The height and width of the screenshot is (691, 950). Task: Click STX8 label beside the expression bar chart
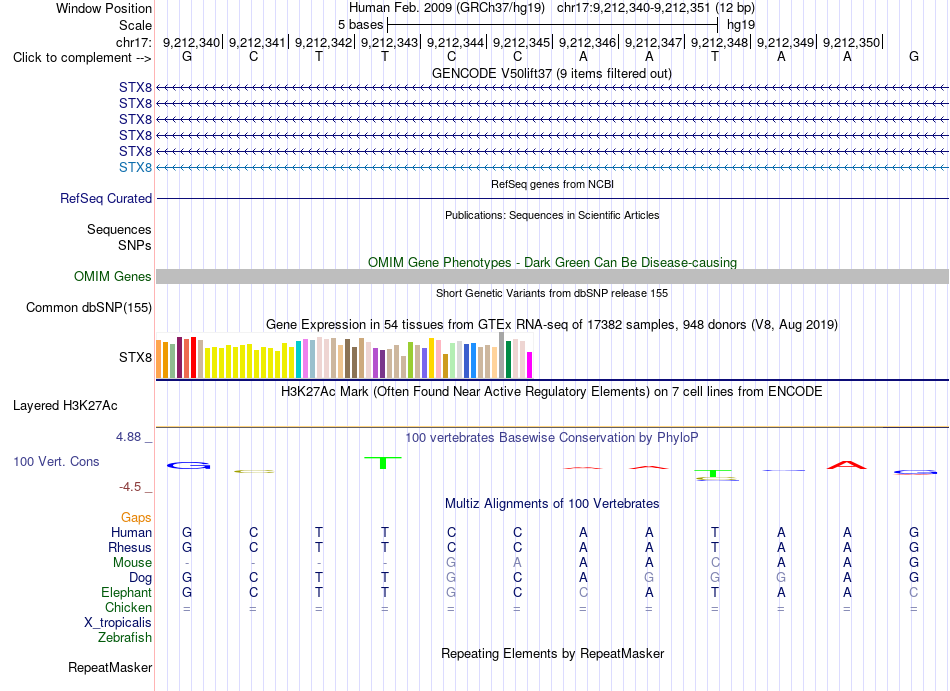point(135,357)
